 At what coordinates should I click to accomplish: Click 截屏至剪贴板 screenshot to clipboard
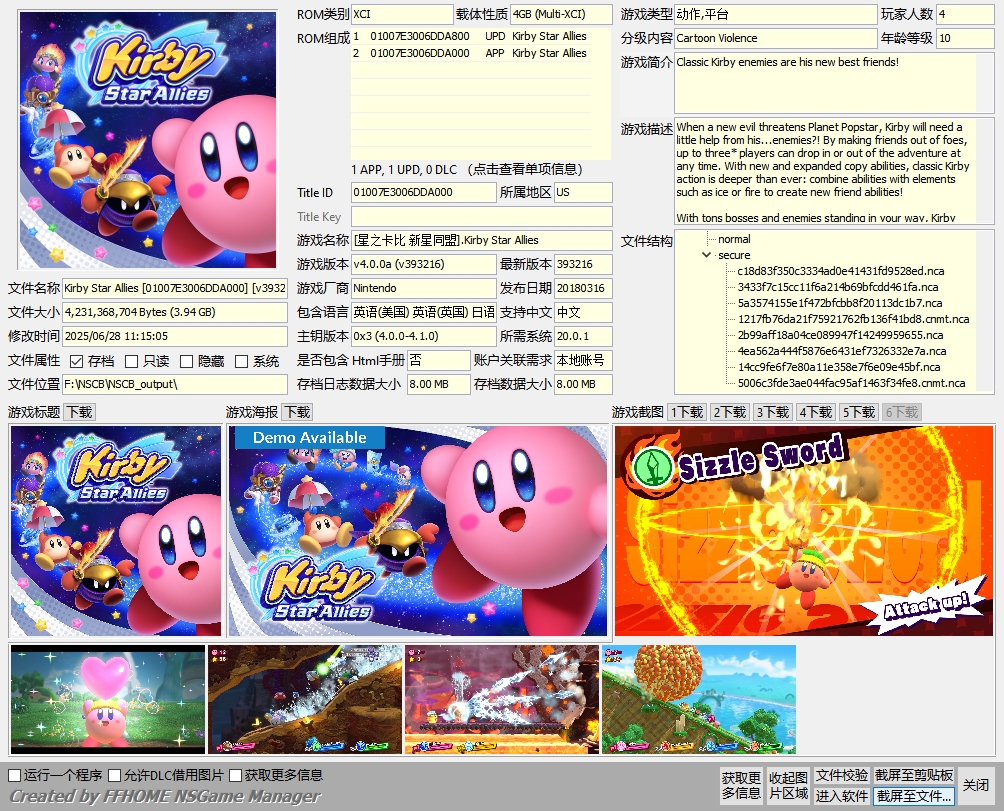[914, 775]
